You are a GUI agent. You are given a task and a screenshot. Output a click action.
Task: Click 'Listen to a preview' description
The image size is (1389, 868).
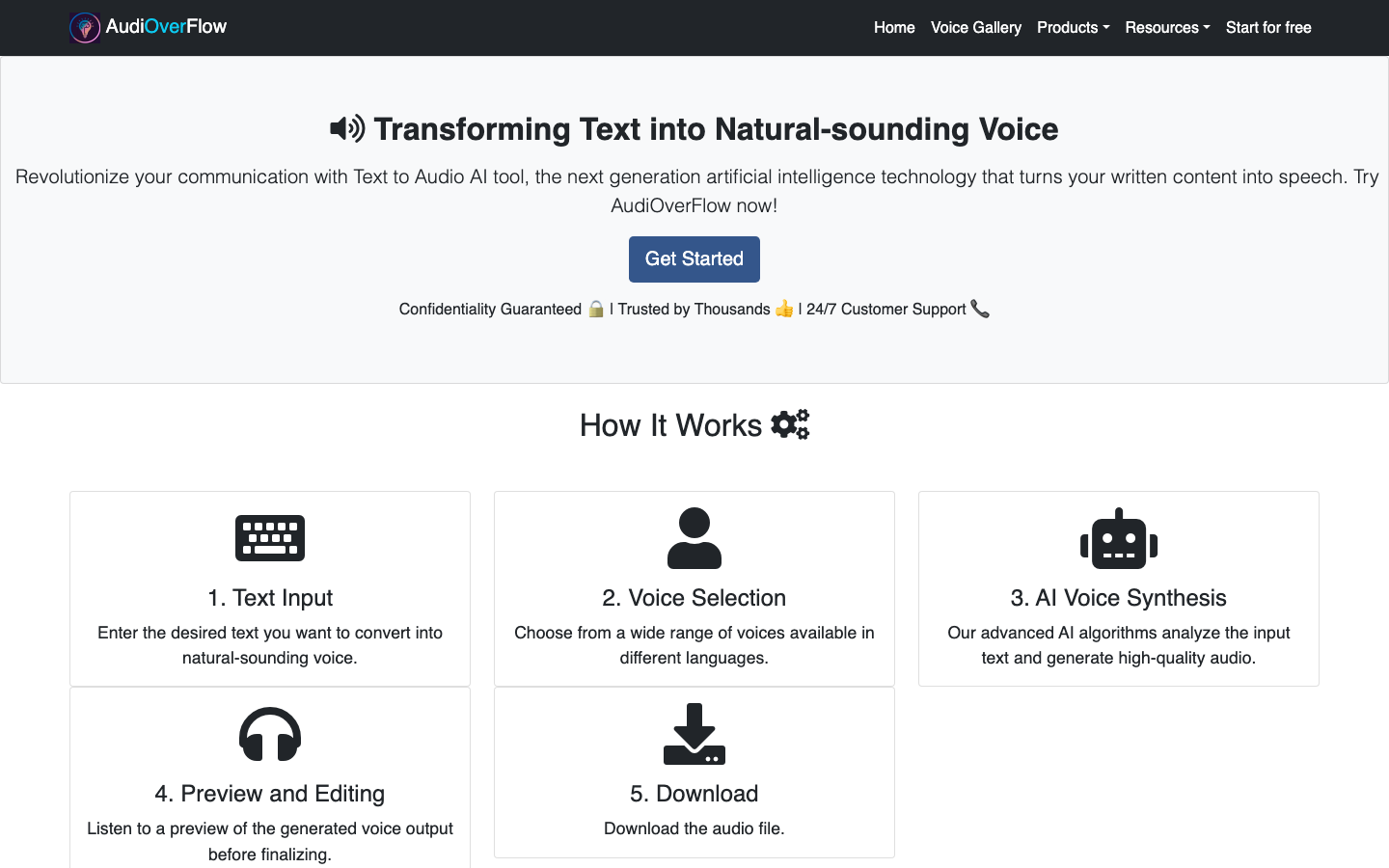pos(270,841)
